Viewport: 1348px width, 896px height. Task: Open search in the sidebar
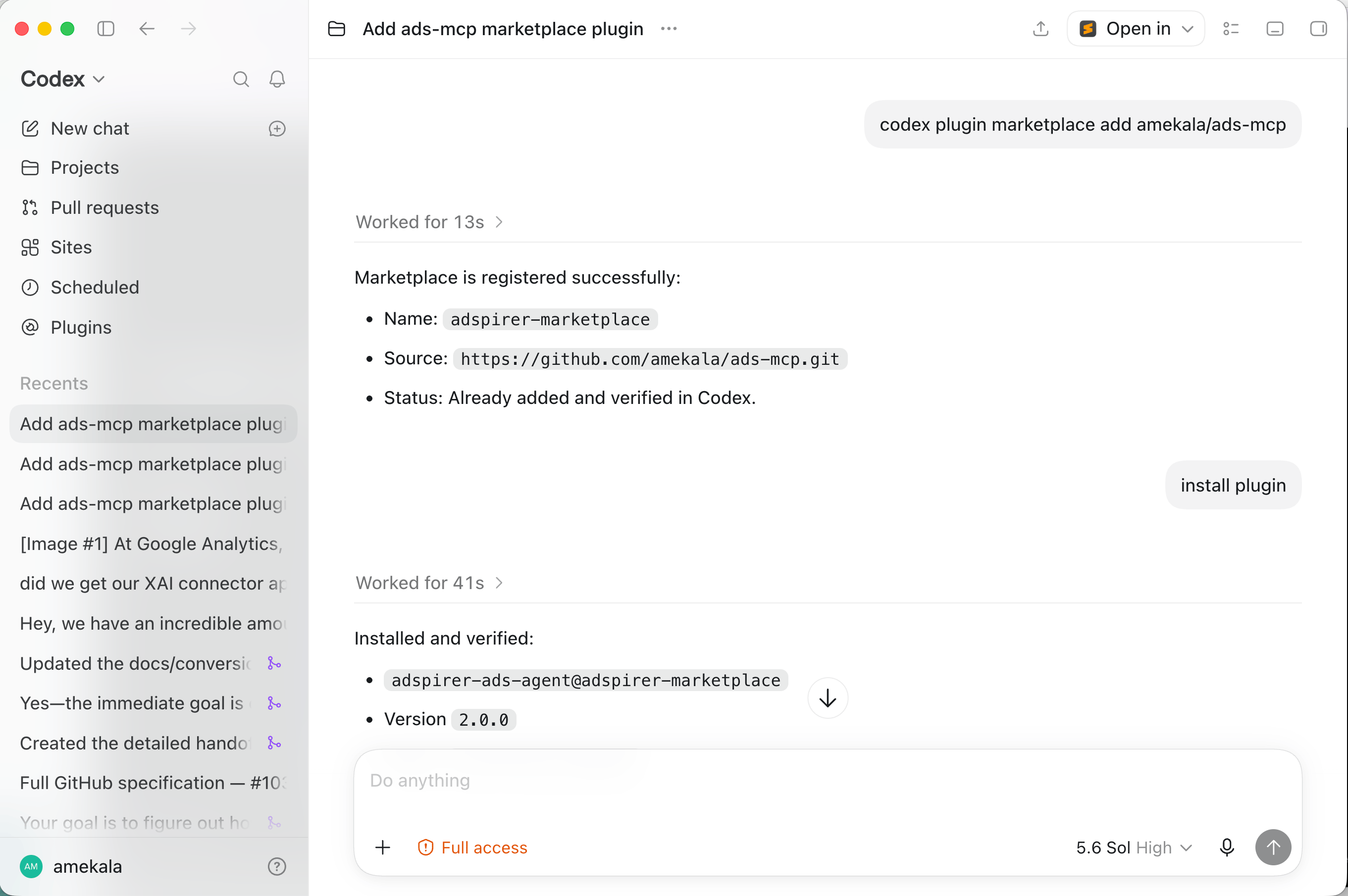241,79
